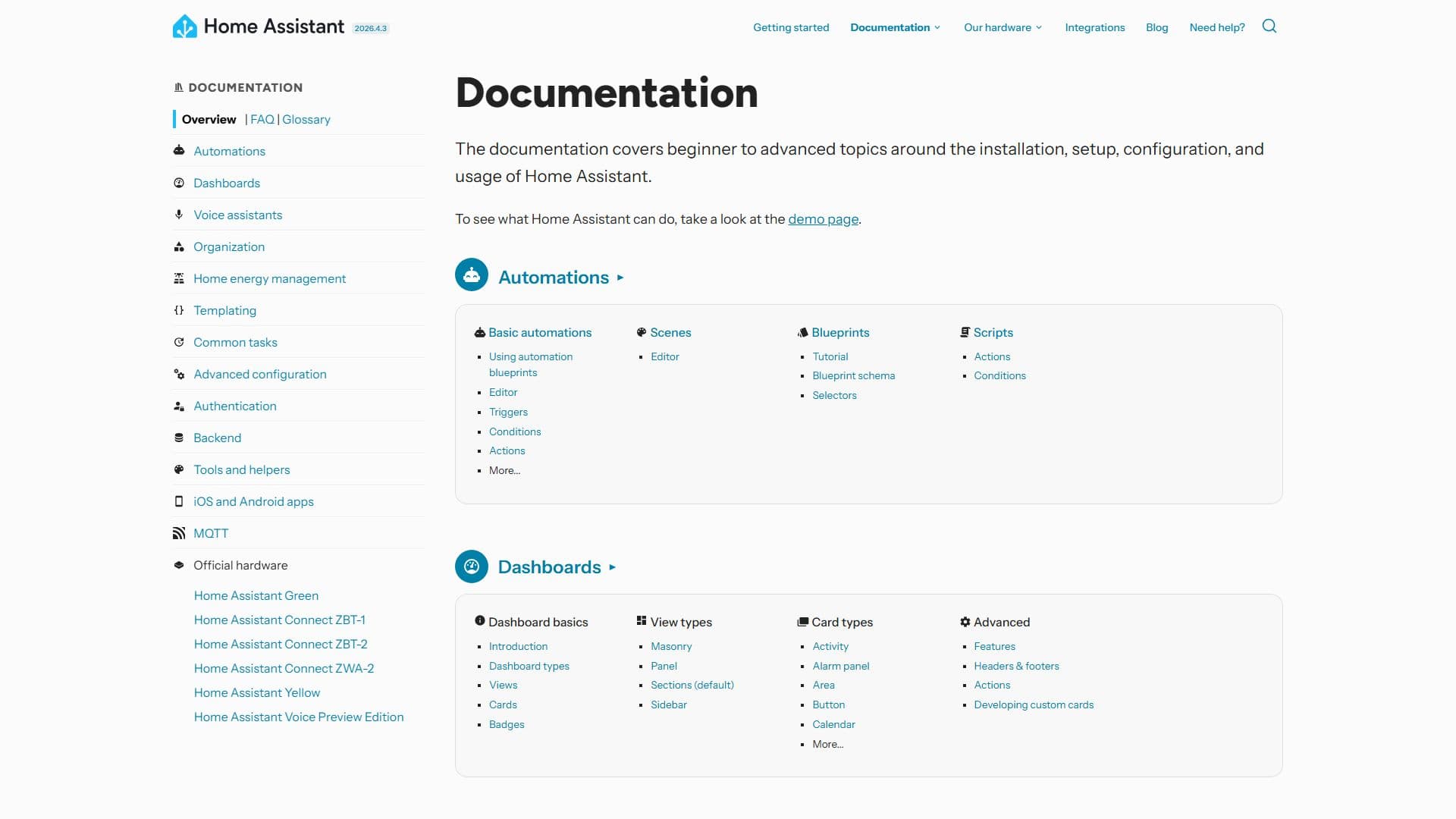1456x819 pixels.
Task: Click the Home Assistant logo icon
Action: coord(184,27)
